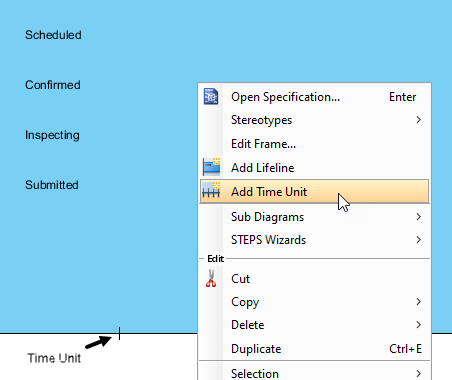Click the Open Specification document icon
The width and height of the screenshot is (452, 380).
(x=211, y=97)
